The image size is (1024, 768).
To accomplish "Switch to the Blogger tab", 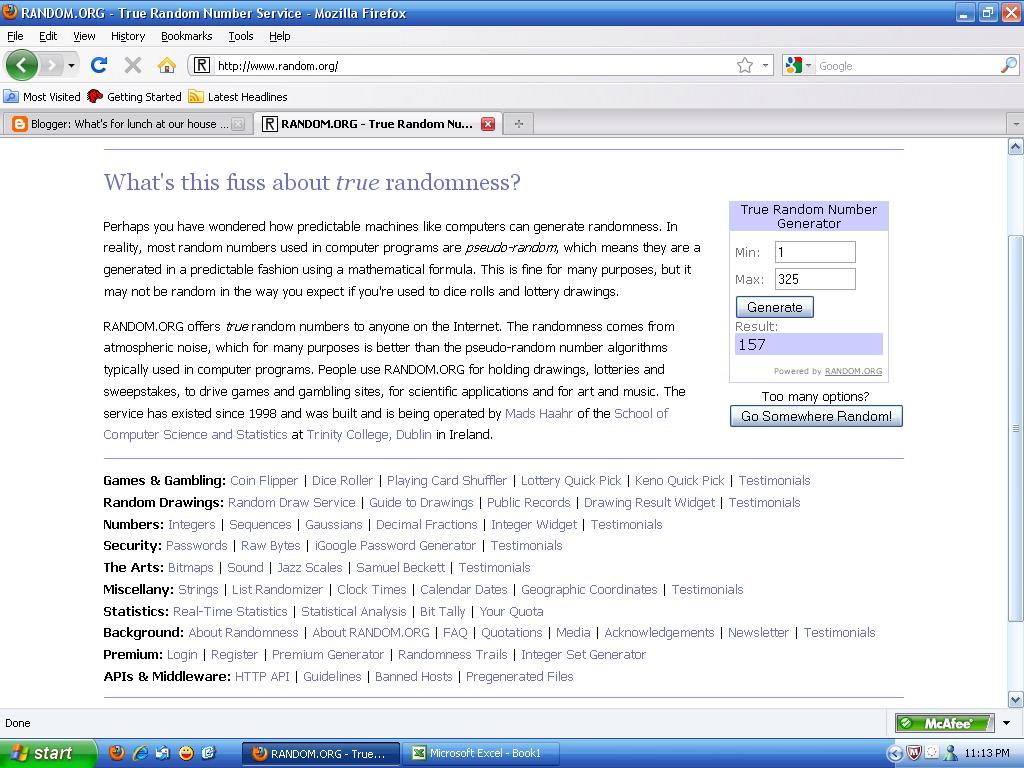I will pos(124,123).
